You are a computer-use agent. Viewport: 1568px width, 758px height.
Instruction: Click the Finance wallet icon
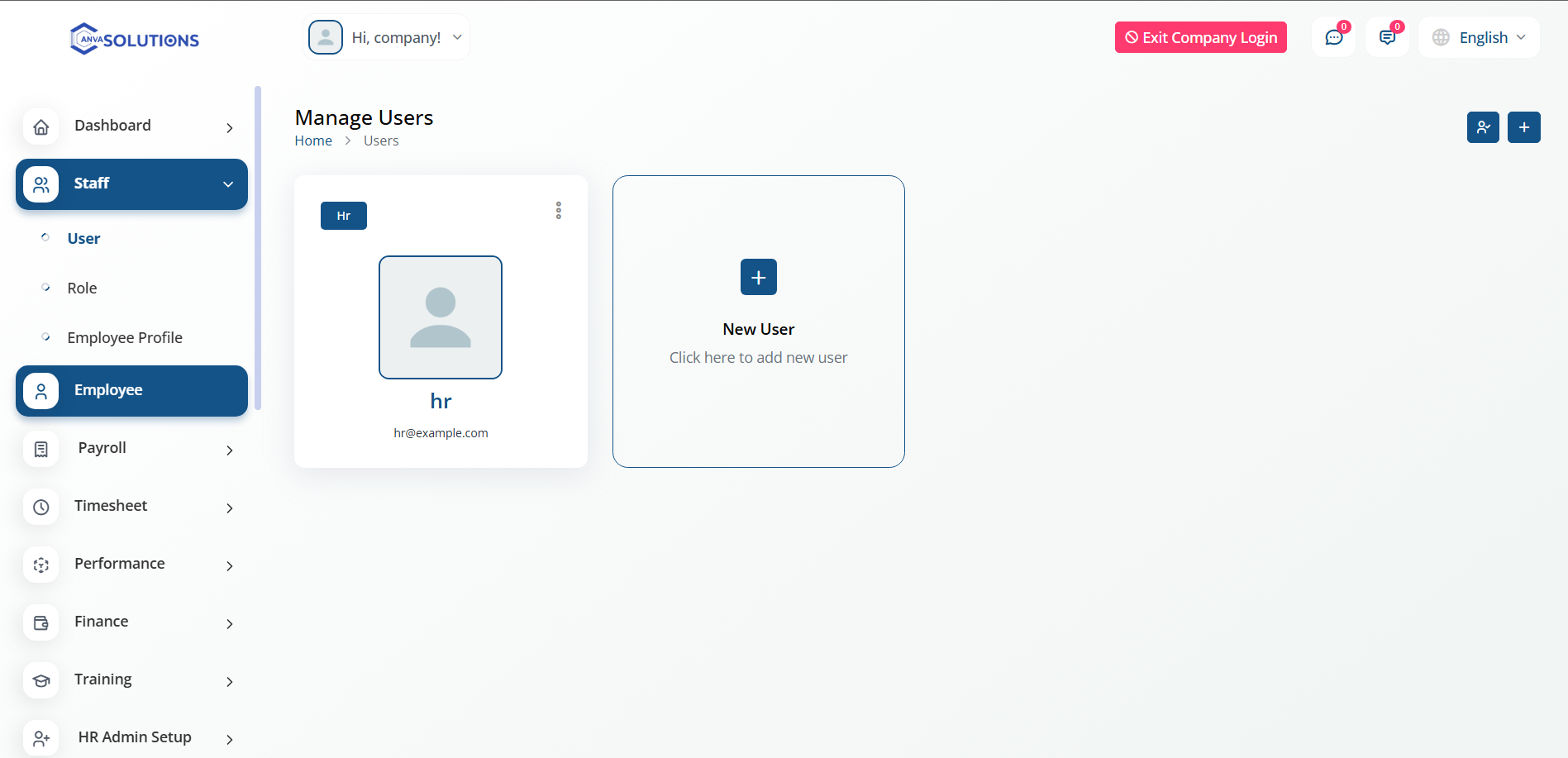click(x=41, y=623)
